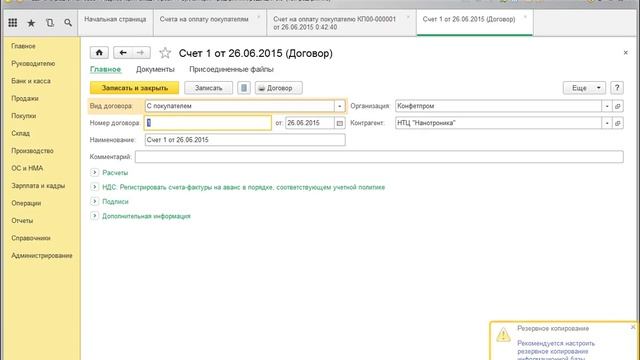
Task: Open the Отчеты sidebar section
Action: point(22,220)
